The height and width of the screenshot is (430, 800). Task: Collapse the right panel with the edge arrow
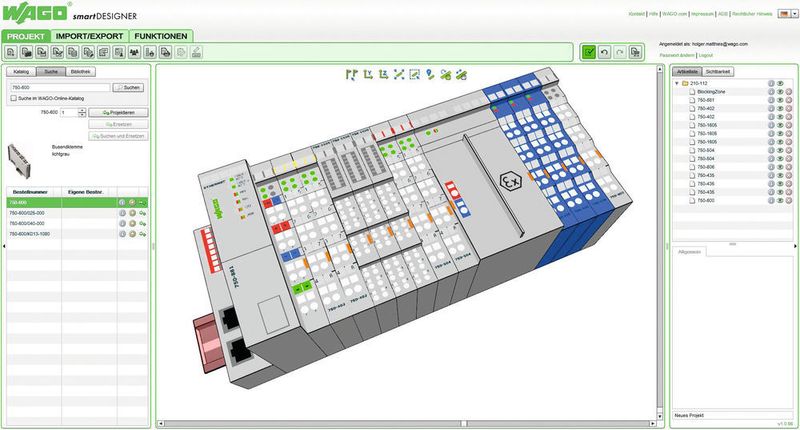click(796, 246)
